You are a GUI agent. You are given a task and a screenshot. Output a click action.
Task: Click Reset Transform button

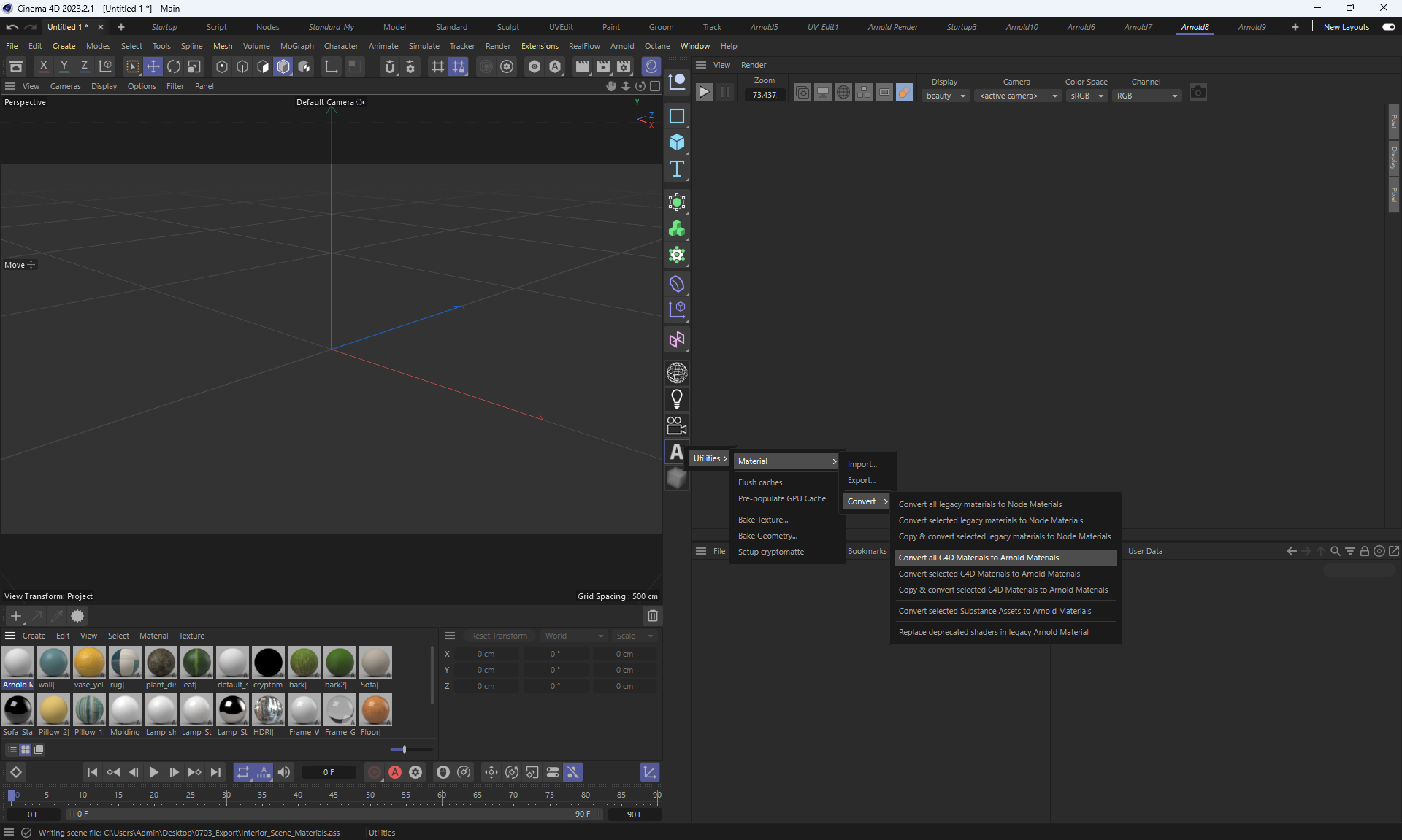click(x=498, y=636)
